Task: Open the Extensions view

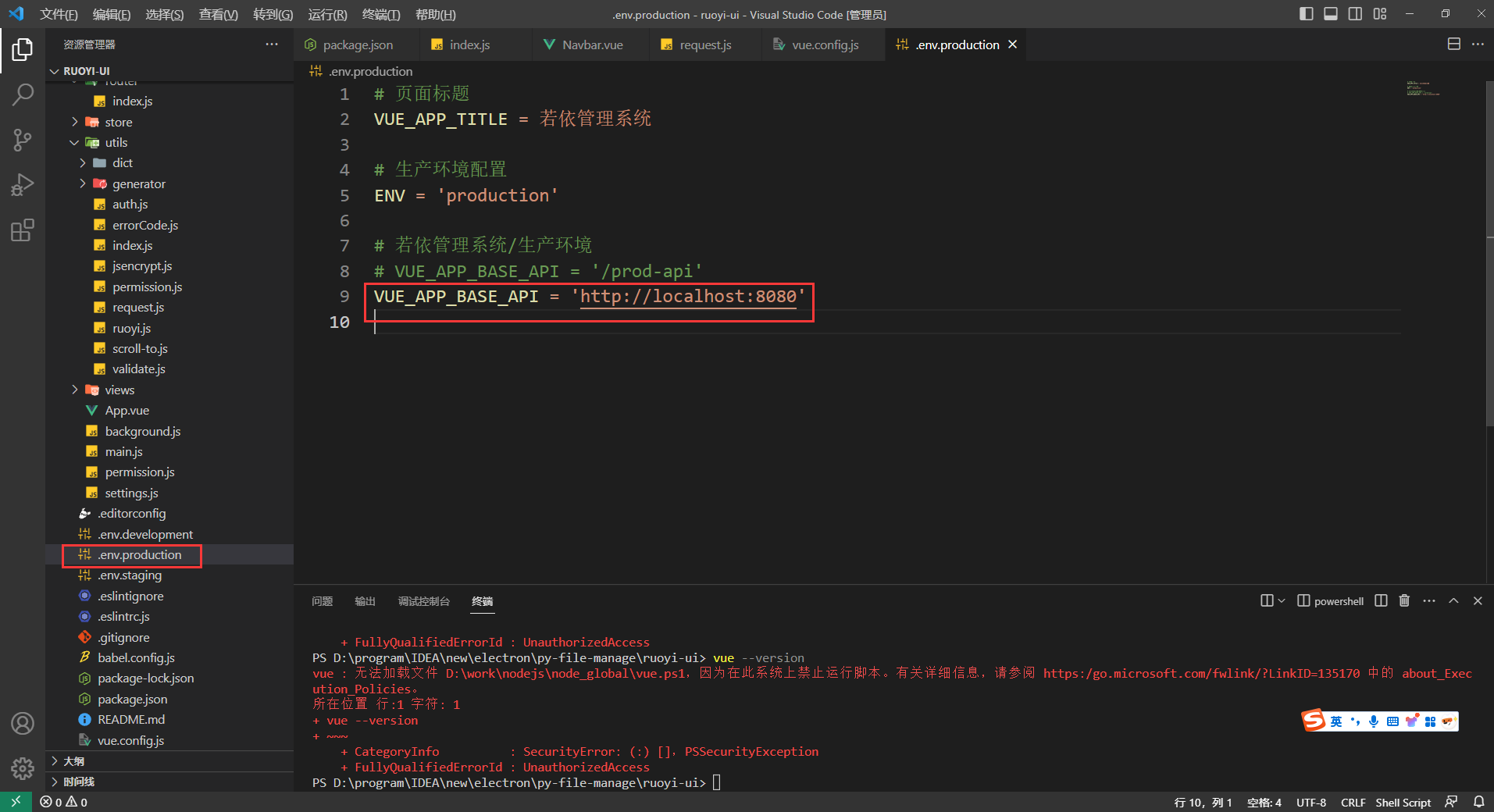Action: pyautogui.click(x=22, y=231)
